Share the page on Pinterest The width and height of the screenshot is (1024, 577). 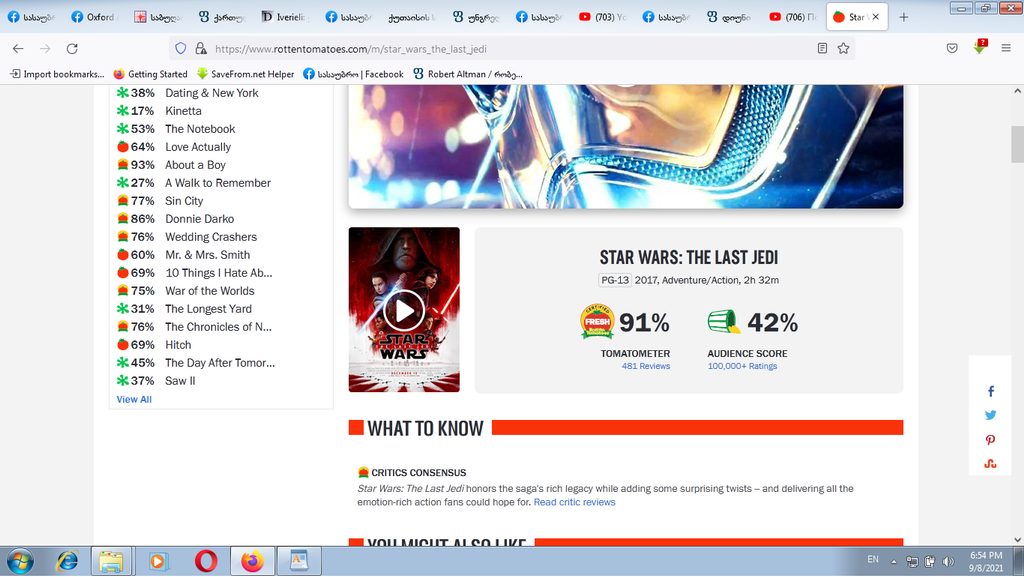click(991, 440)
